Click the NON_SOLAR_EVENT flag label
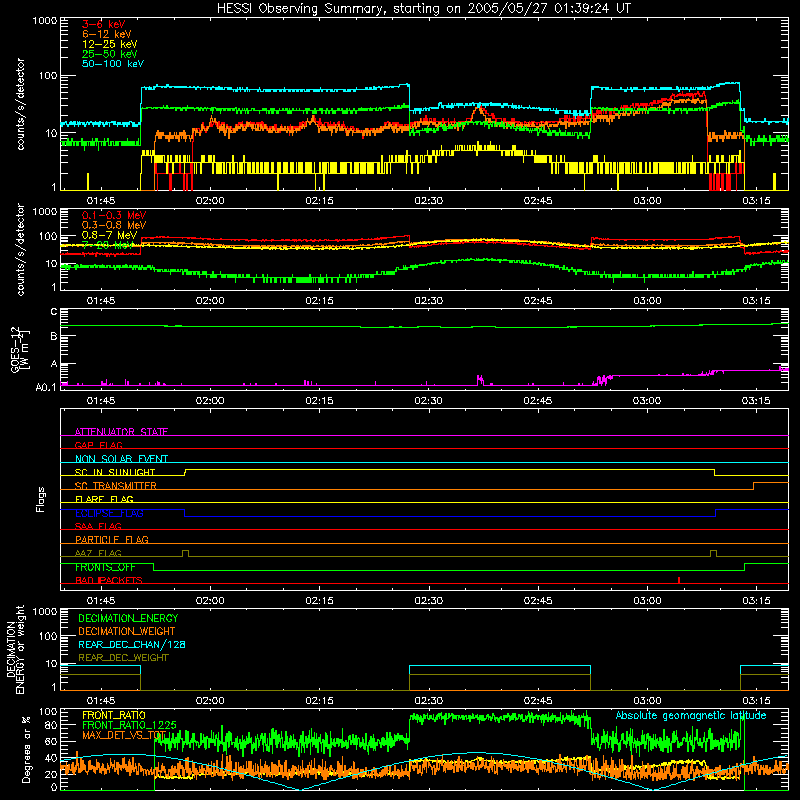Screen dimensions: 800x800 pos(121,459)
